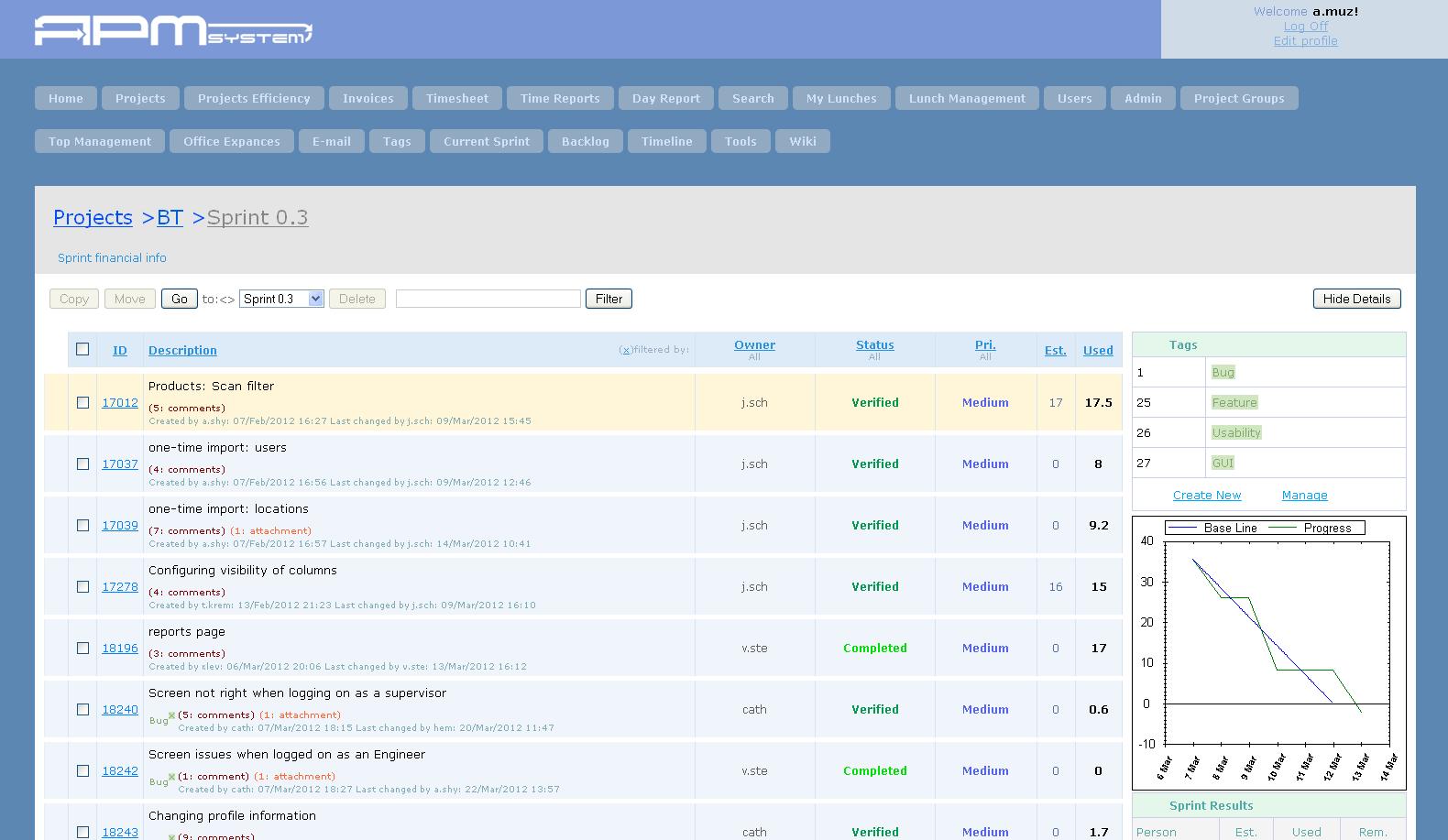Viewport: 1448px width, 840px height.
Task: Open the Sprint 0.3 destination dropdown
Action: pos(281,299)
